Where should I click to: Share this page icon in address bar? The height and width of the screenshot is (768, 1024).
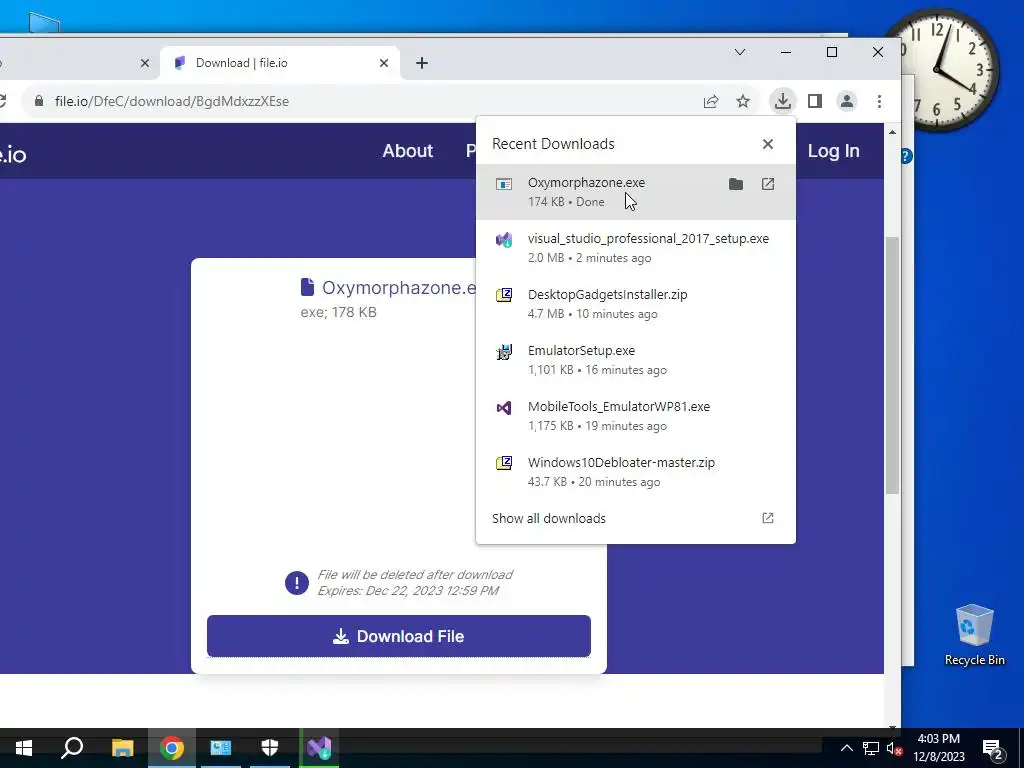[x=711, y=101]
